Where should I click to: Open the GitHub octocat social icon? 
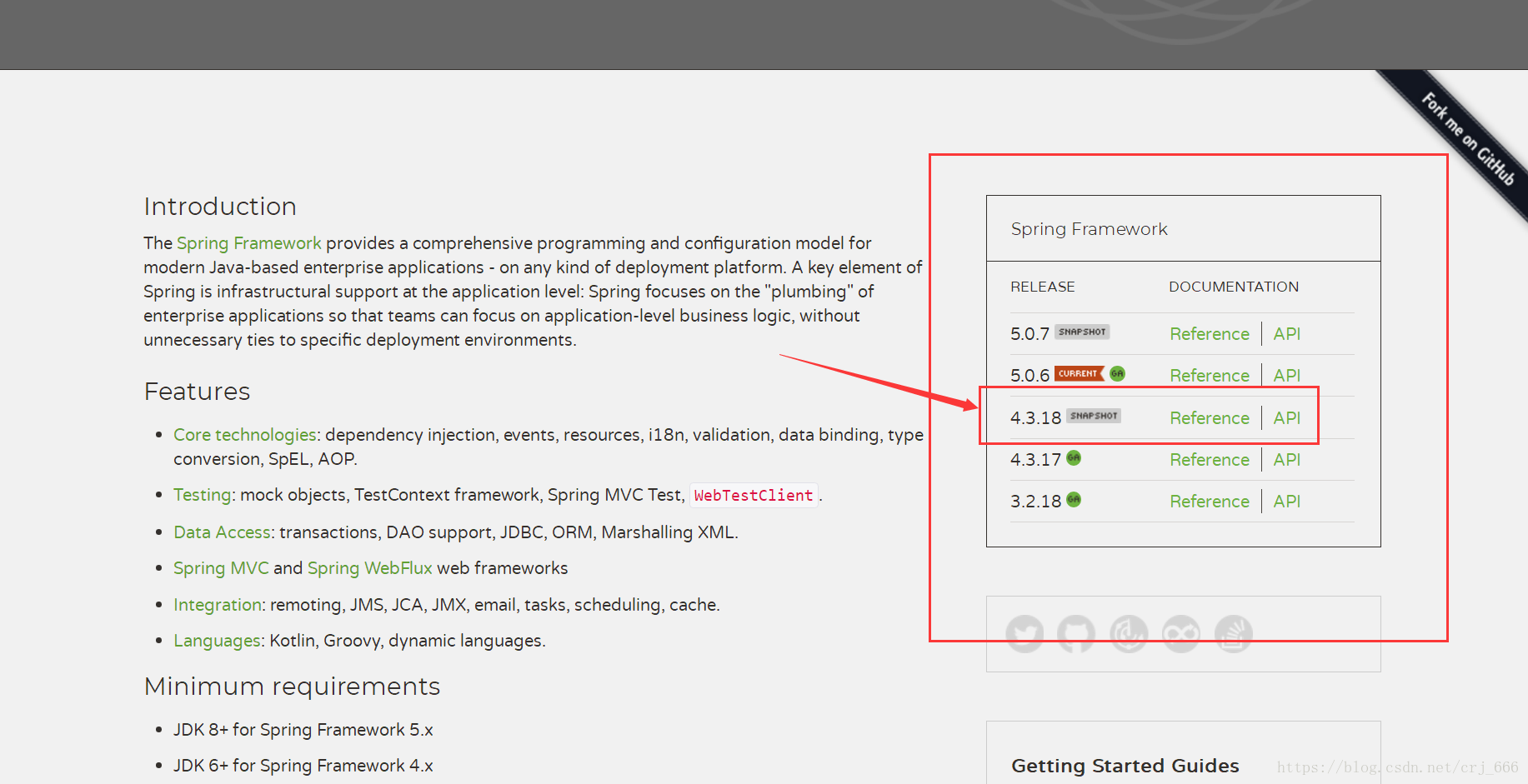coord(1076,634)
